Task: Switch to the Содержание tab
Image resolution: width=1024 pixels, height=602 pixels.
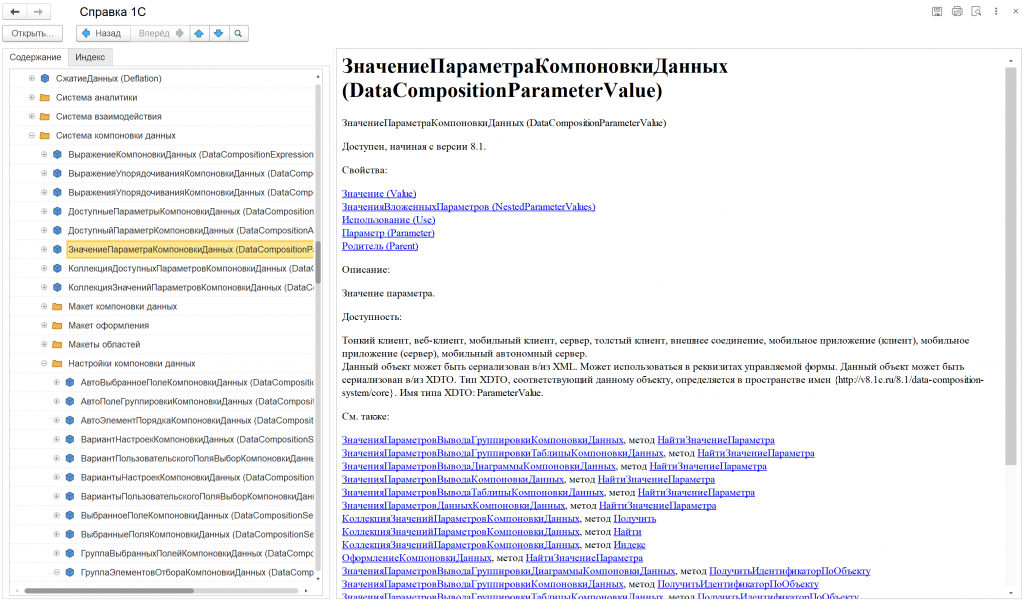Action: pyautogui.click(x=35, y=57)
